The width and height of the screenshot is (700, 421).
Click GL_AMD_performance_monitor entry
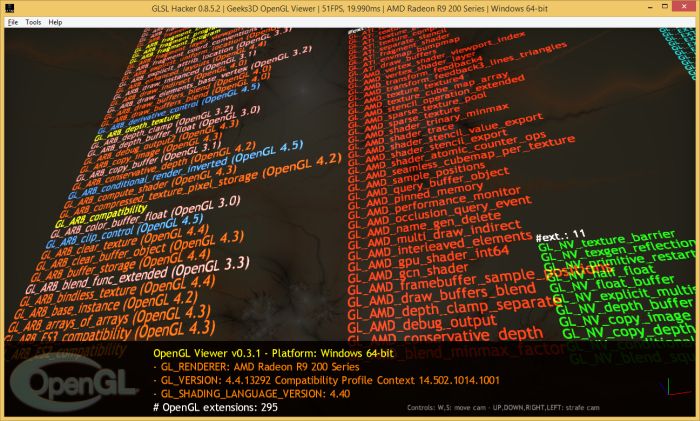tap(434, 201)
